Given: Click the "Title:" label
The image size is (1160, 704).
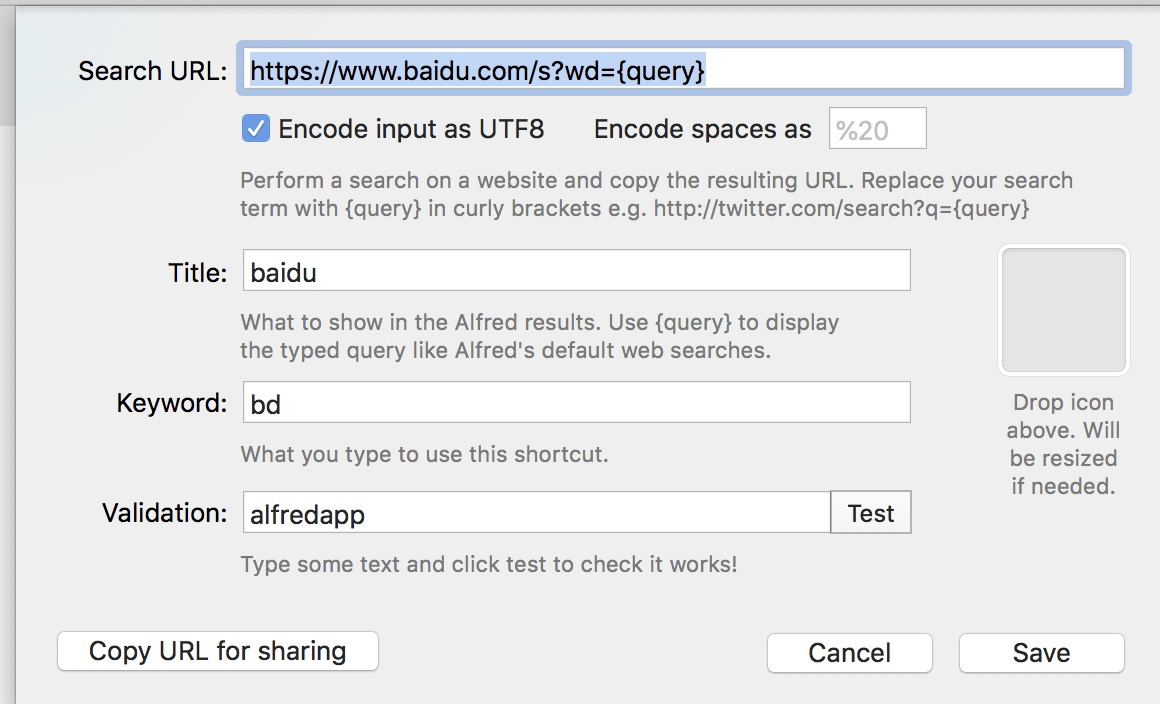Looking at the screenshot, I should pyautogui.click(x=198, y=272).
